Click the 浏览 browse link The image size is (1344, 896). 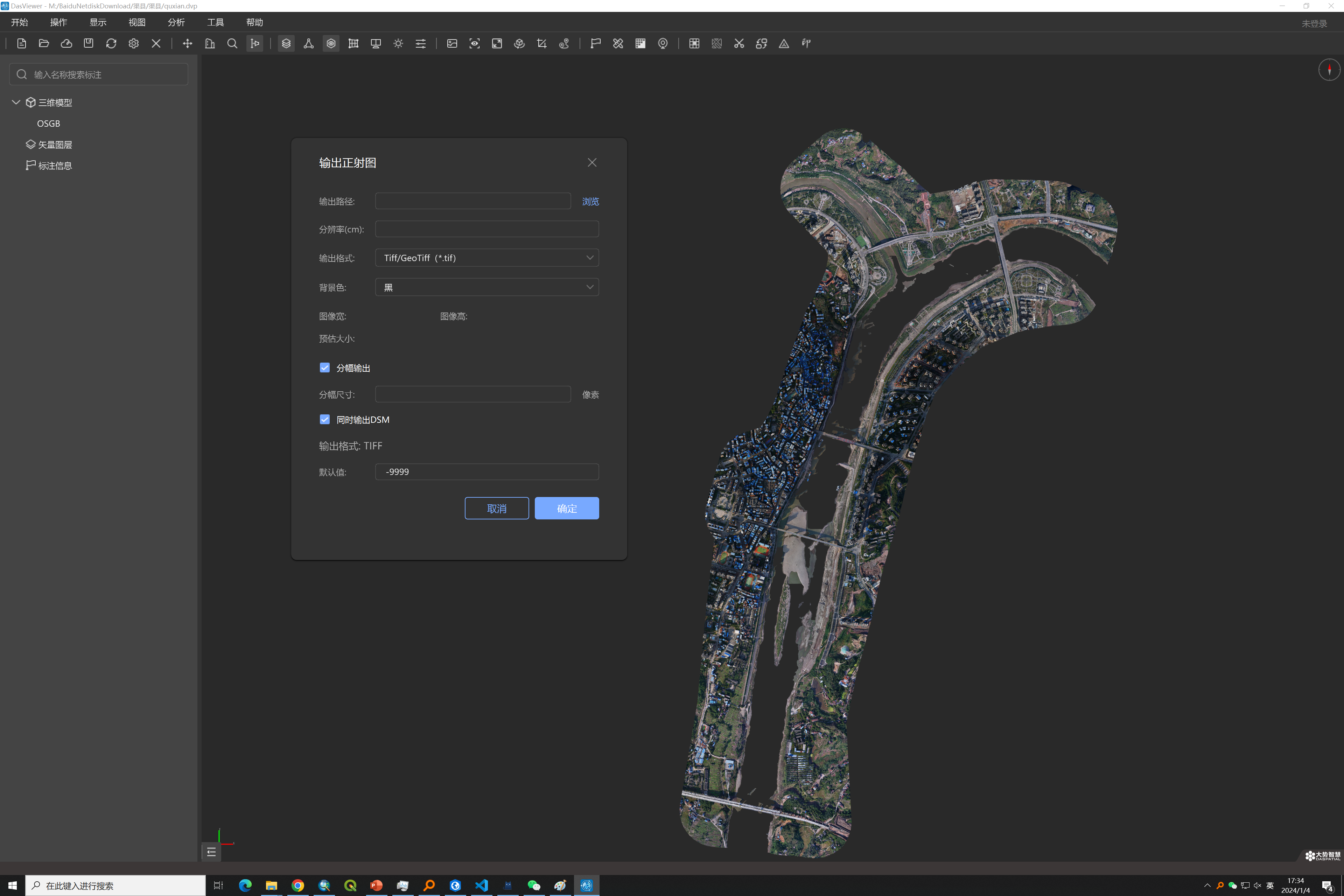coord(590,201)
